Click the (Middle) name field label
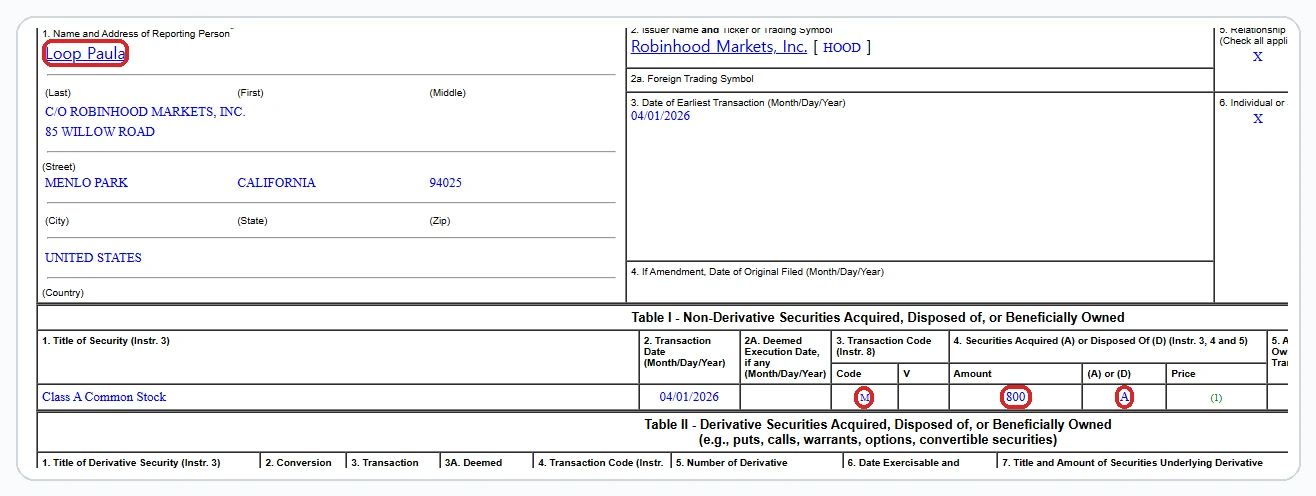 pos(447,93)
